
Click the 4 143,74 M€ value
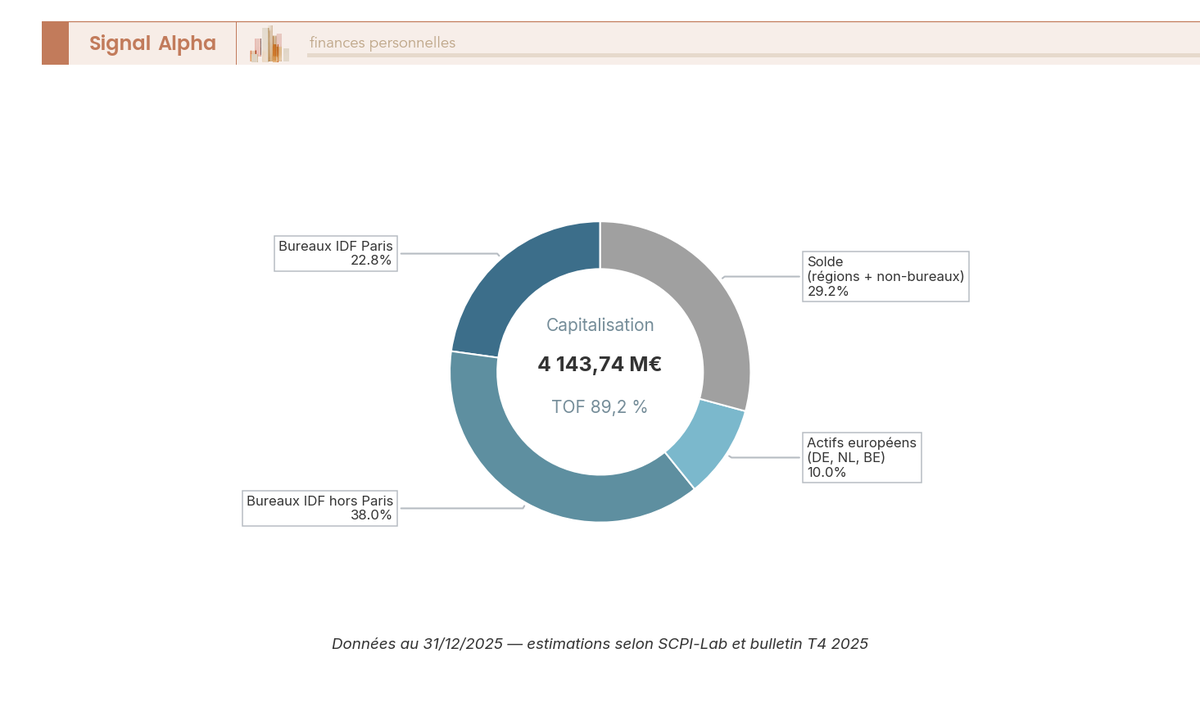click(600, 364)
